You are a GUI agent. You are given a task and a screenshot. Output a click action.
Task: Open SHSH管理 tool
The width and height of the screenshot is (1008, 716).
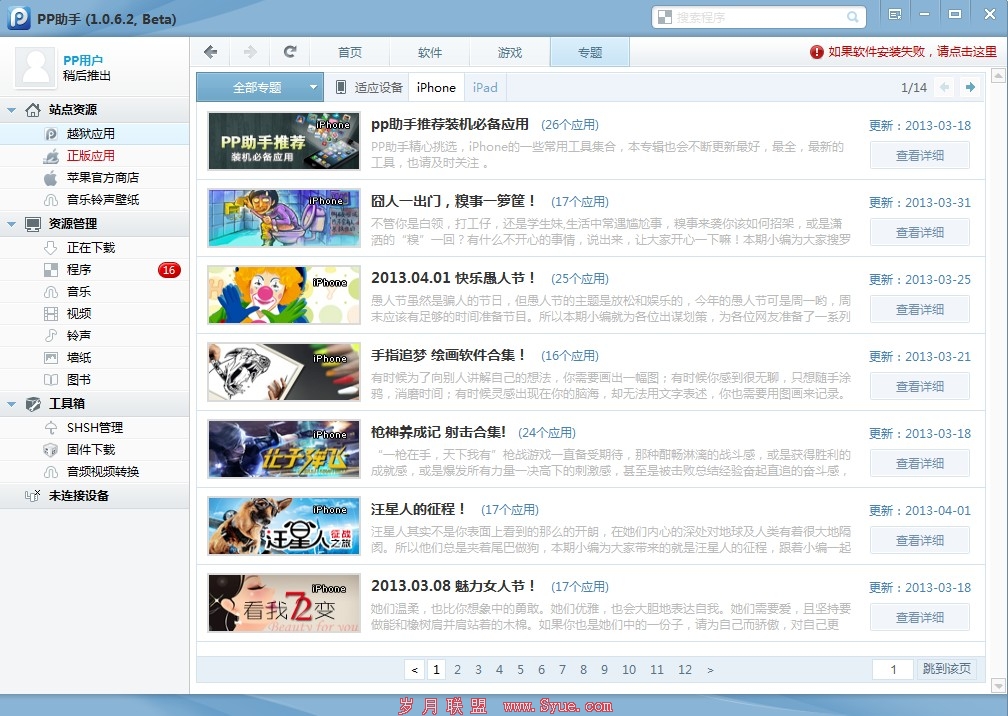[95, 427]
